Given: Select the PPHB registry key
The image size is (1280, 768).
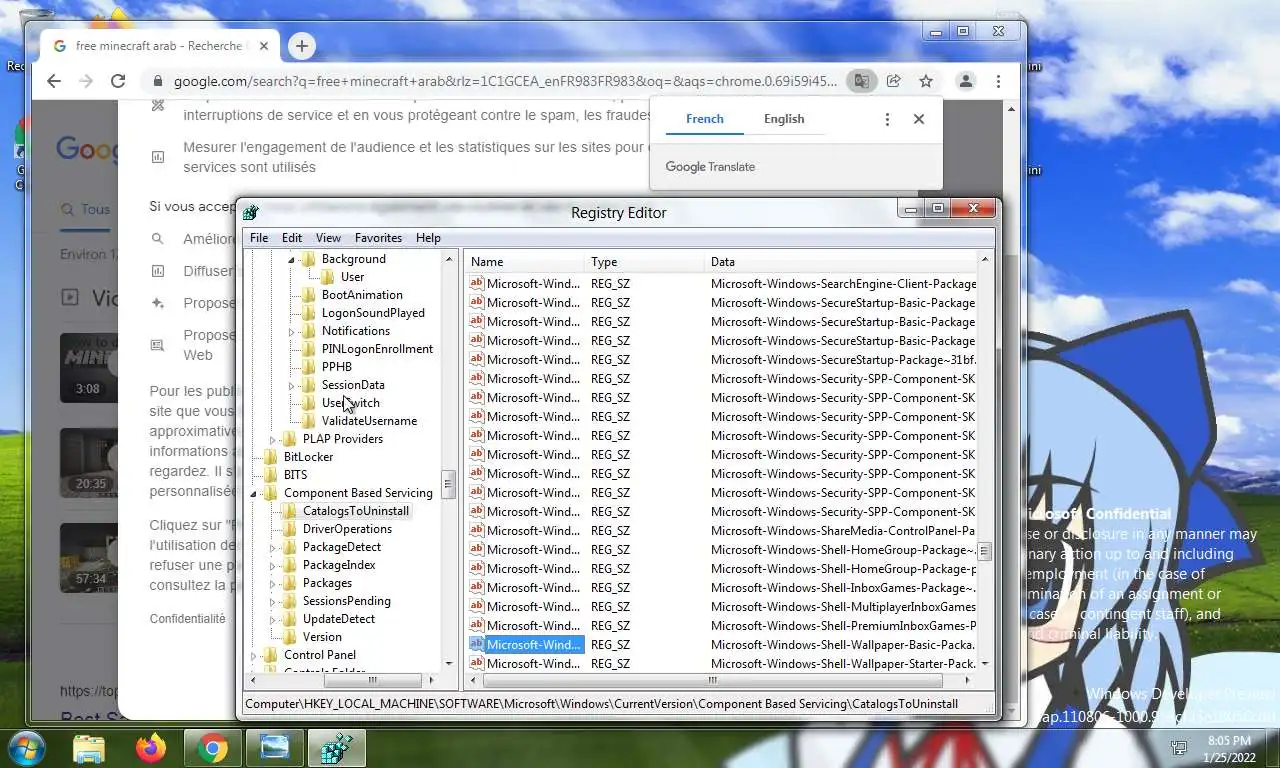Looking at the screenshot, I should point(336,367).
